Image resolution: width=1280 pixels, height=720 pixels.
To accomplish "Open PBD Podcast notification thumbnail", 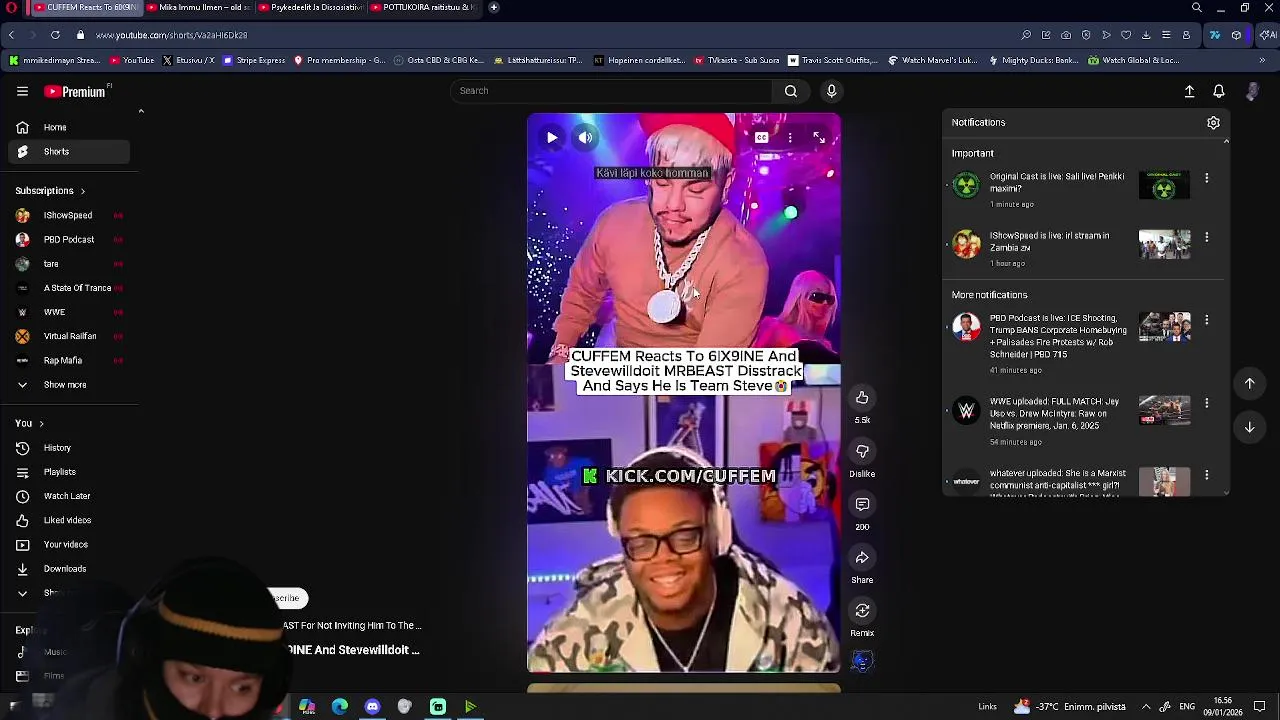I will click(1165, 328).
